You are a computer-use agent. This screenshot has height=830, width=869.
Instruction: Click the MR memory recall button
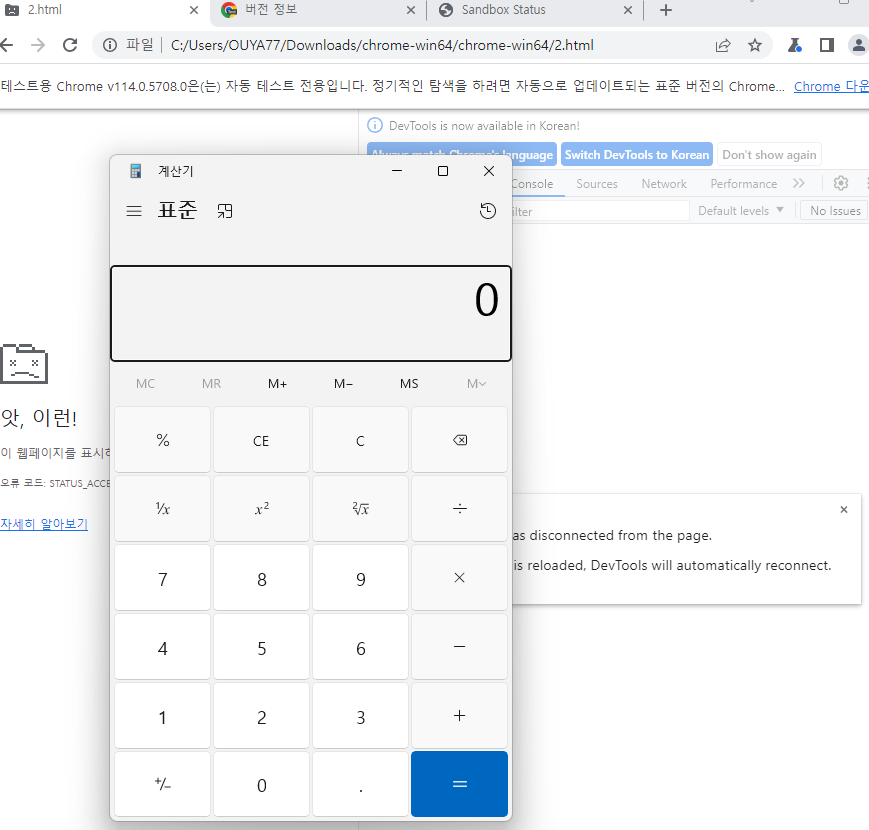click(x=211, y=383)
